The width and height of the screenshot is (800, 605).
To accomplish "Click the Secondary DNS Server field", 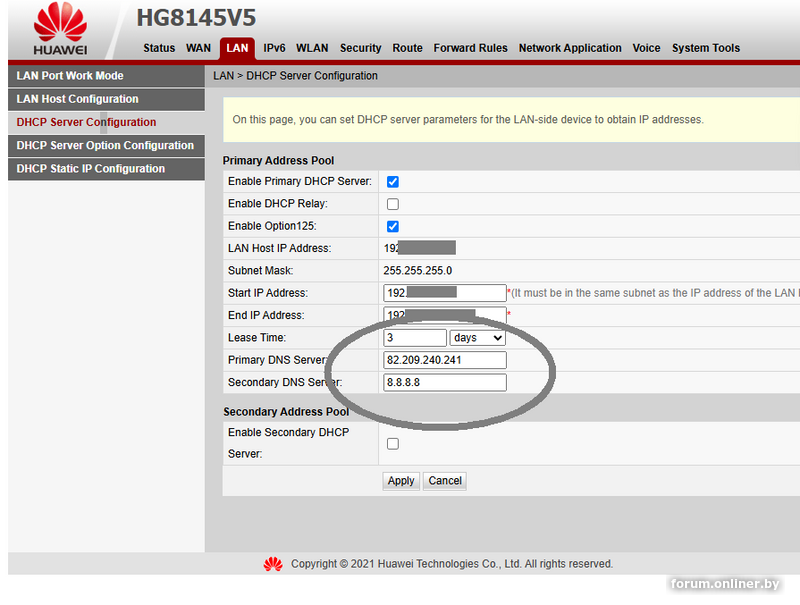I will coord(444,383).
